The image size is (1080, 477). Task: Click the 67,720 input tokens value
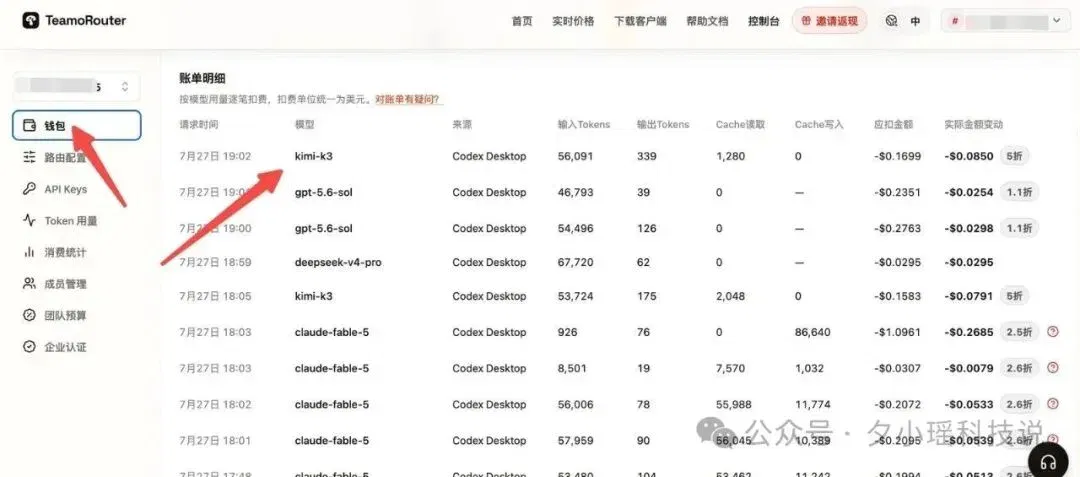click(575, 262)
